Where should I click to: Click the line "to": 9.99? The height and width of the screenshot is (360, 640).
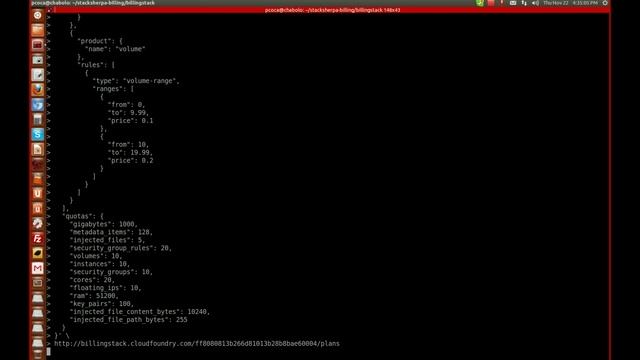click(x=128, y=113)
